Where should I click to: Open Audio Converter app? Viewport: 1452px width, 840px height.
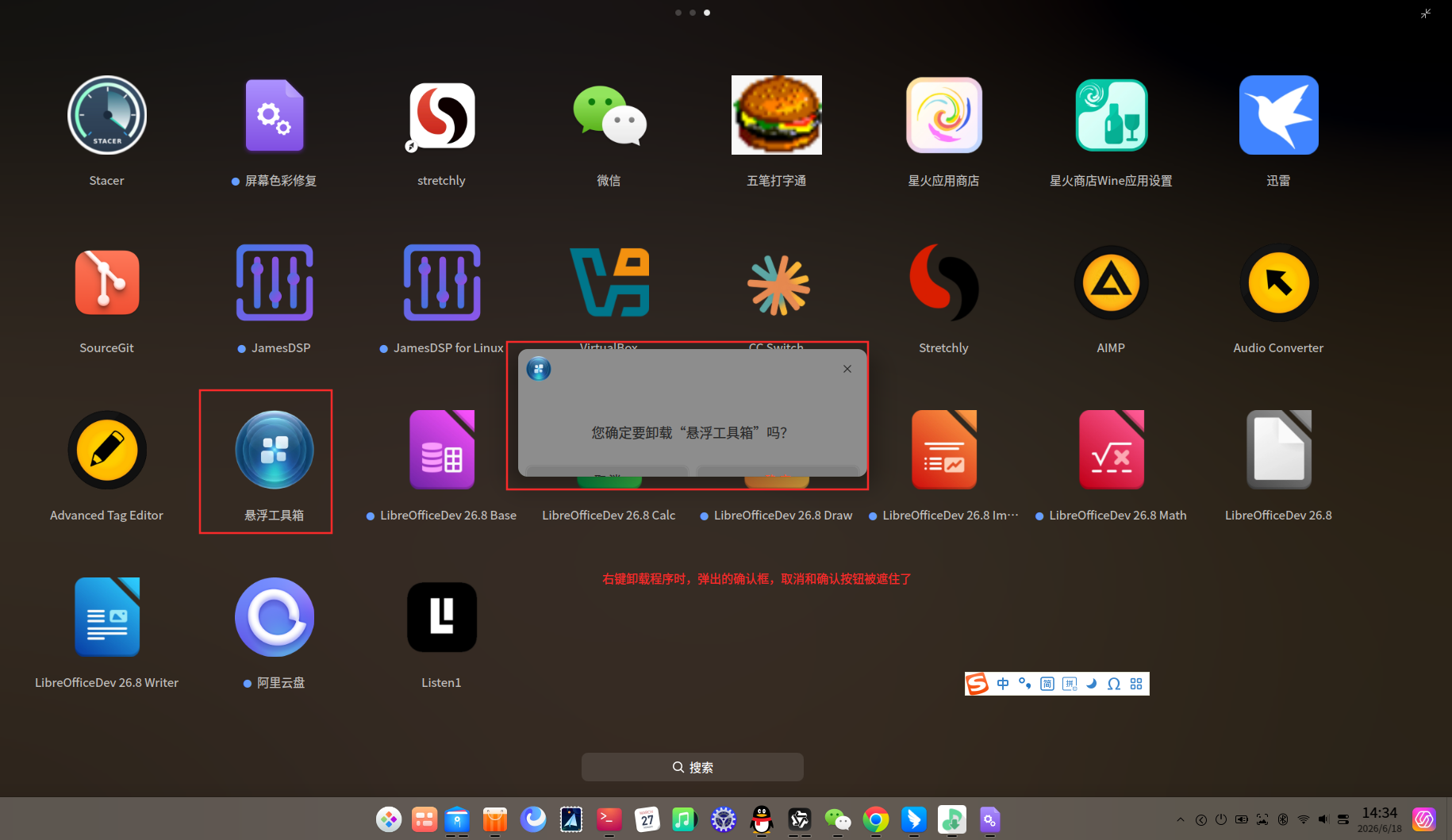tap(1279, 282)
